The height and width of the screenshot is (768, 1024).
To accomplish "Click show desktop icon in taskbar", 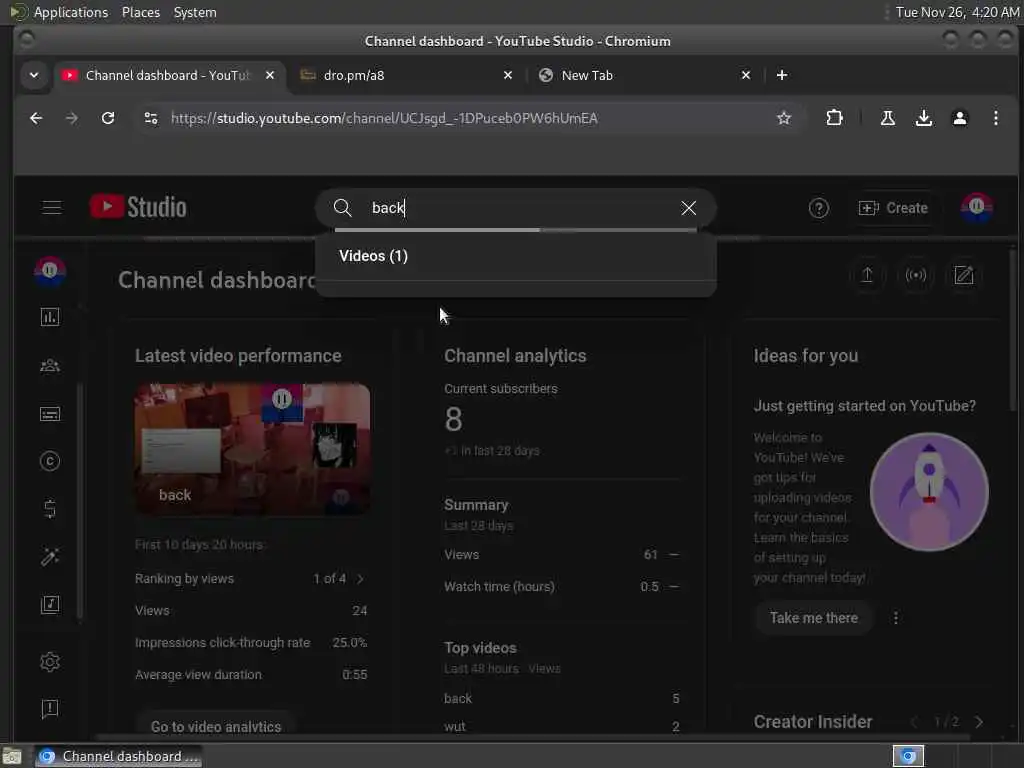I will point(12,757).
